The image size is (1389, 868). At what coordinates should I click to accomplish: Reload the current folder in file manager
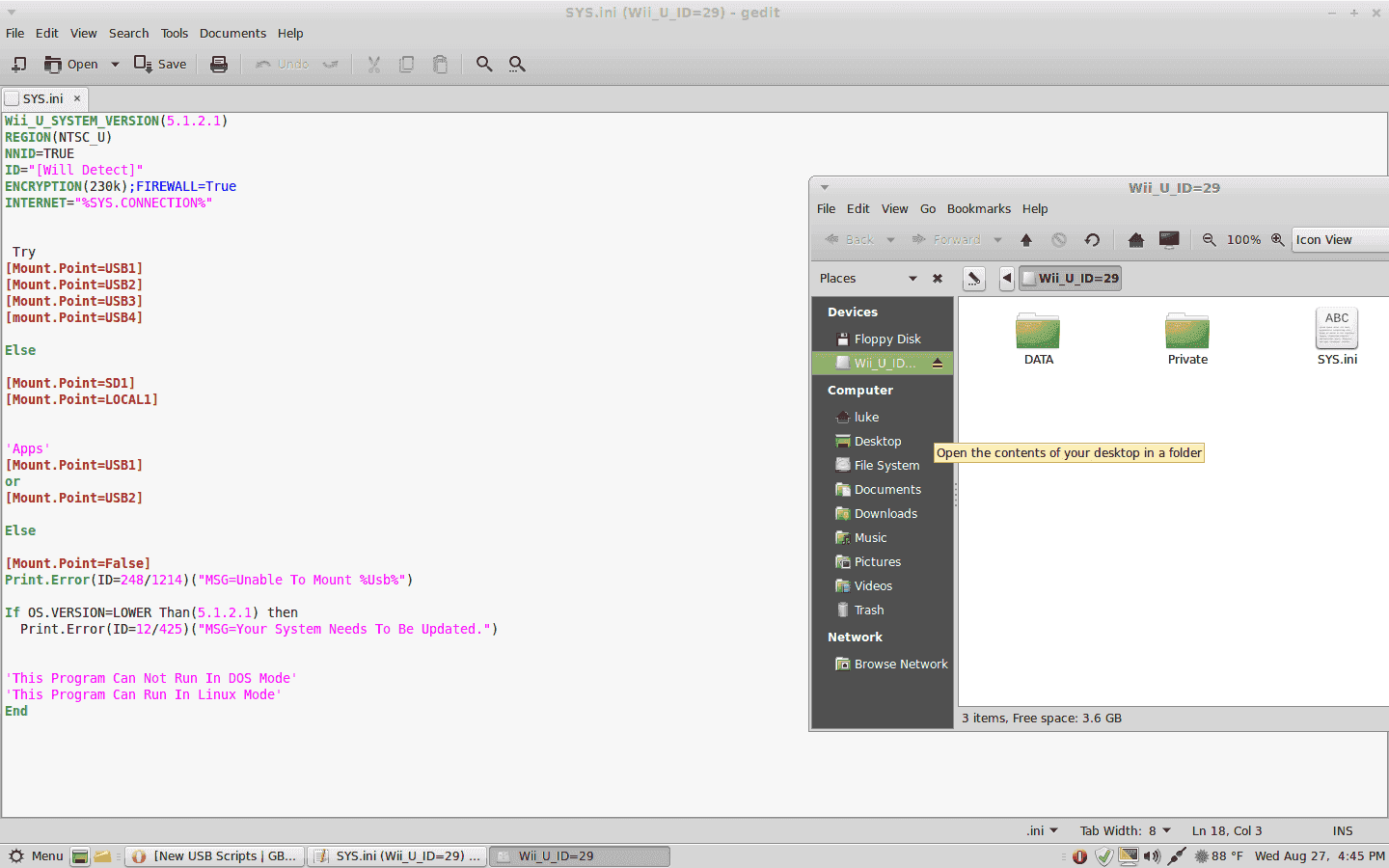point(1092,240)
